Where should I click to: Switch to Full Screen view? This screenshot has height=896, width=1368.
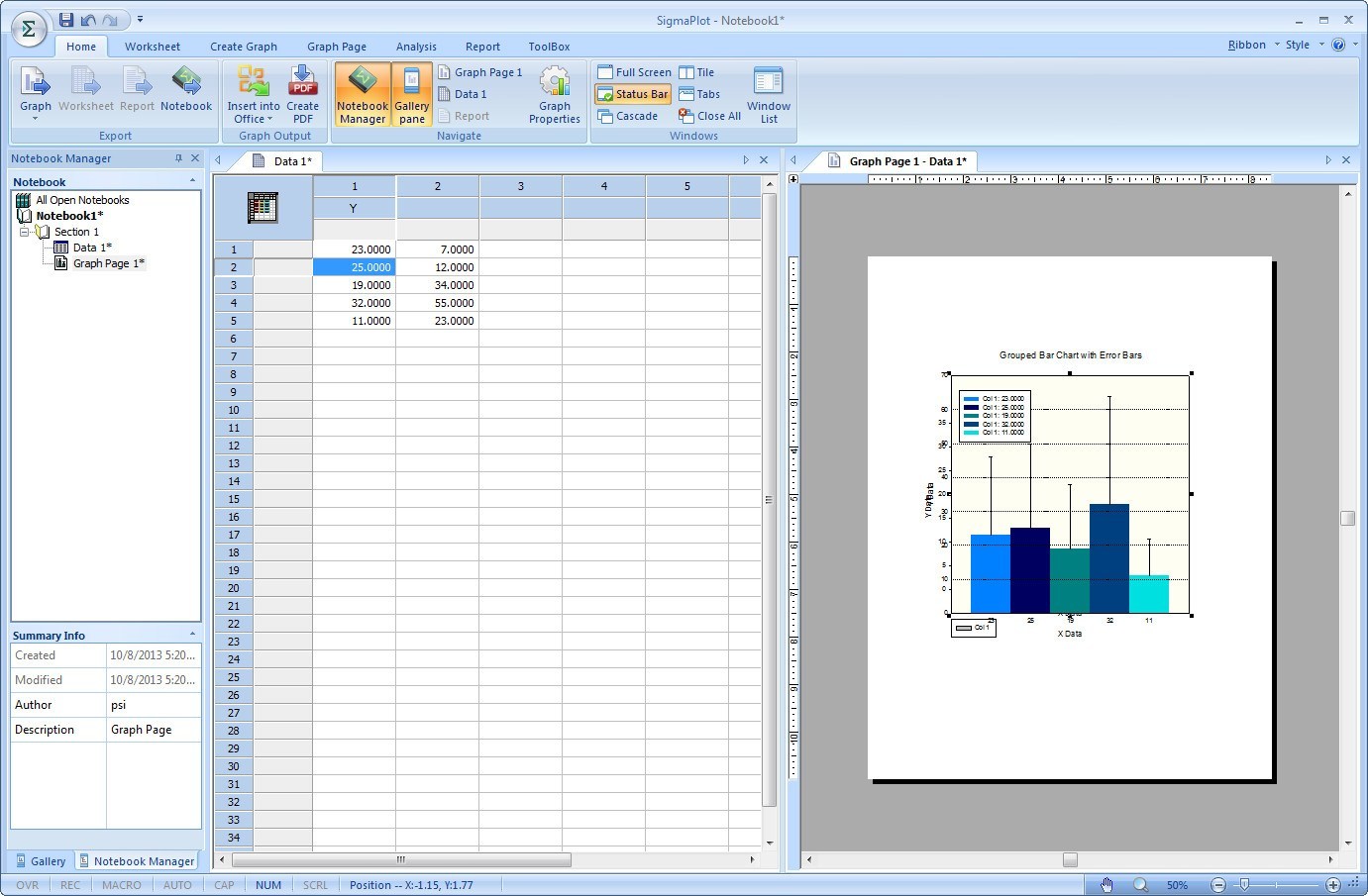(x=634, y=72)
